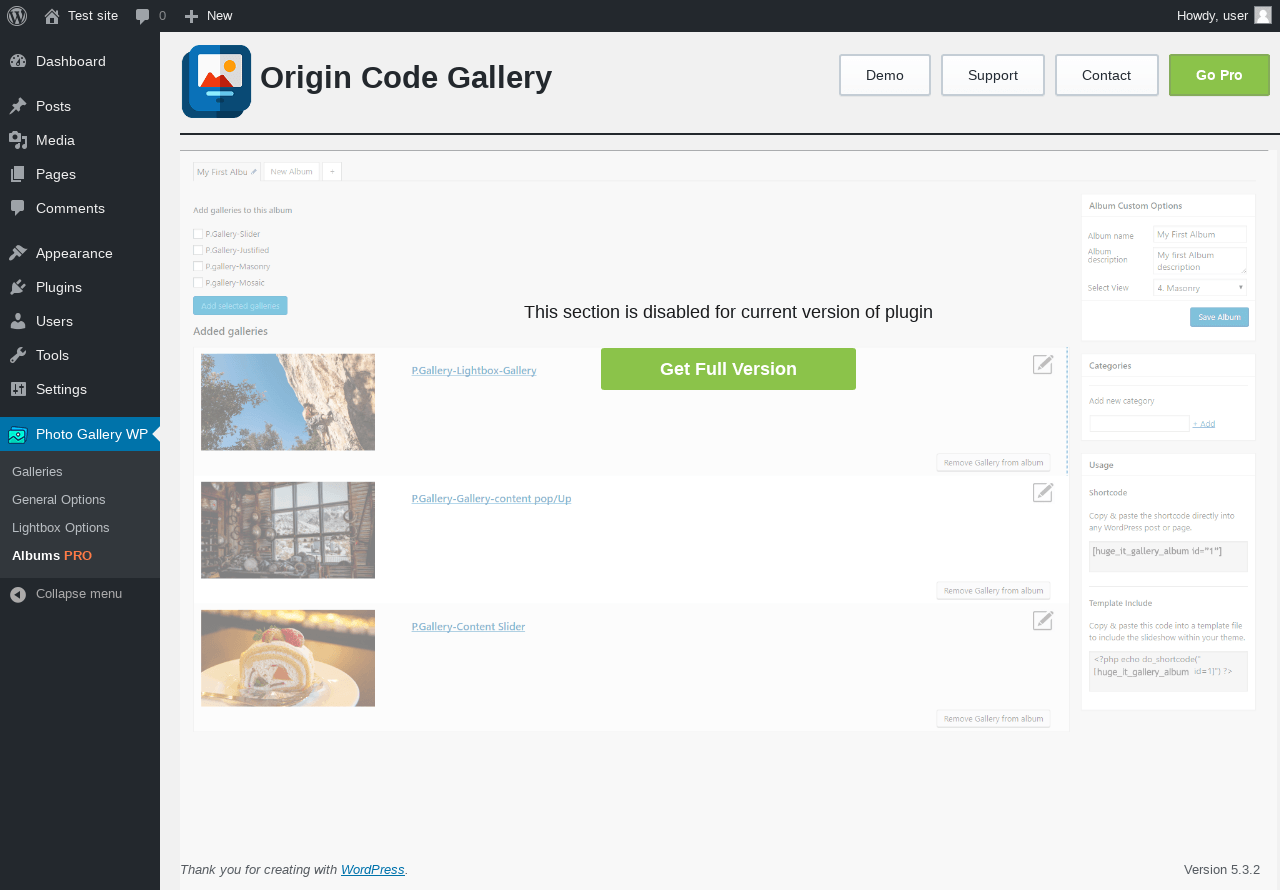Click the Album name input field
Screen dimensions: 1280x890
pos(1200,235)
